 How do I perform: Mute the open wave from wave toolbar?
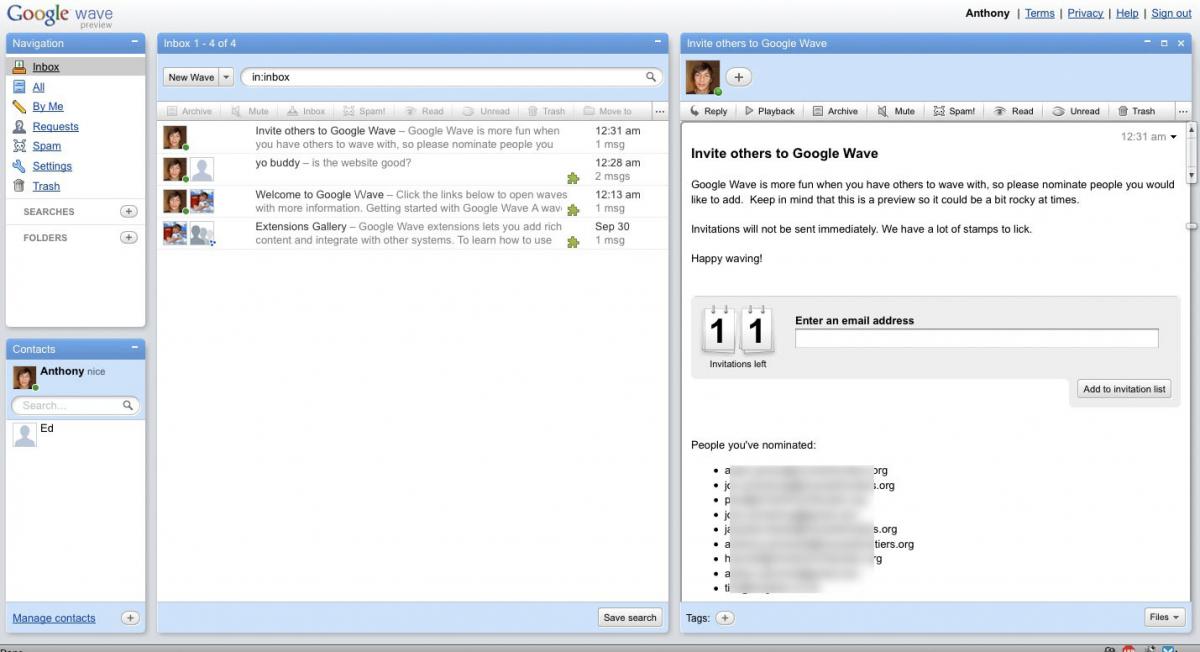coord(896,111)
